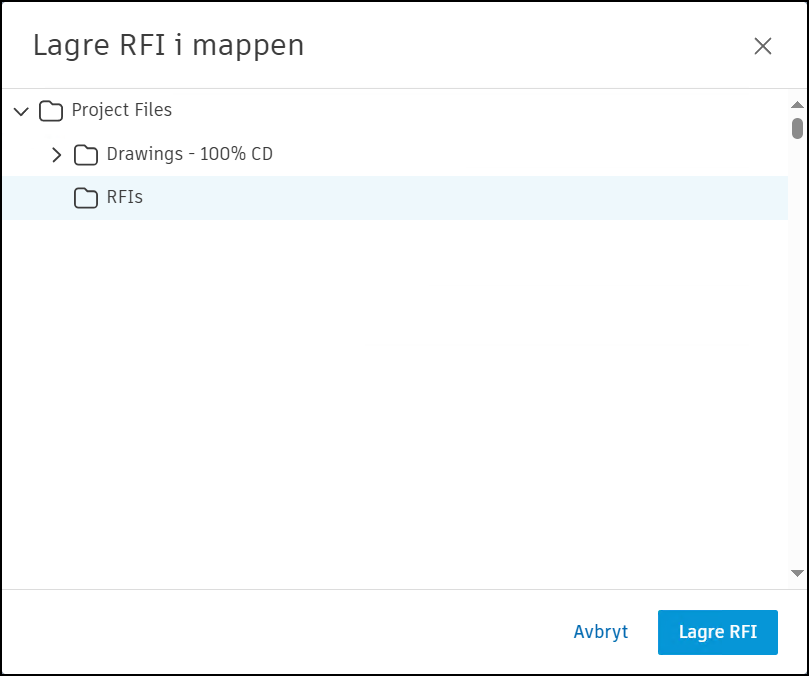Click the Project Files folder icon
This screenshot has height=676, width=809.
pyautogui.click(x=50, y=111)
